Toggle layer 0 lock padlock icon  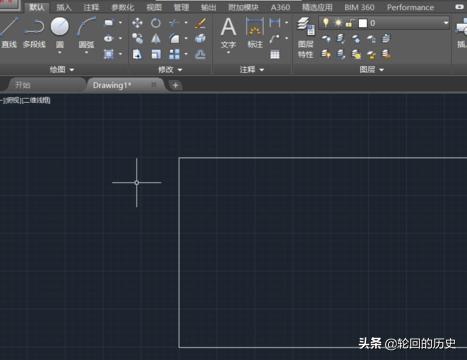(349, 23)
